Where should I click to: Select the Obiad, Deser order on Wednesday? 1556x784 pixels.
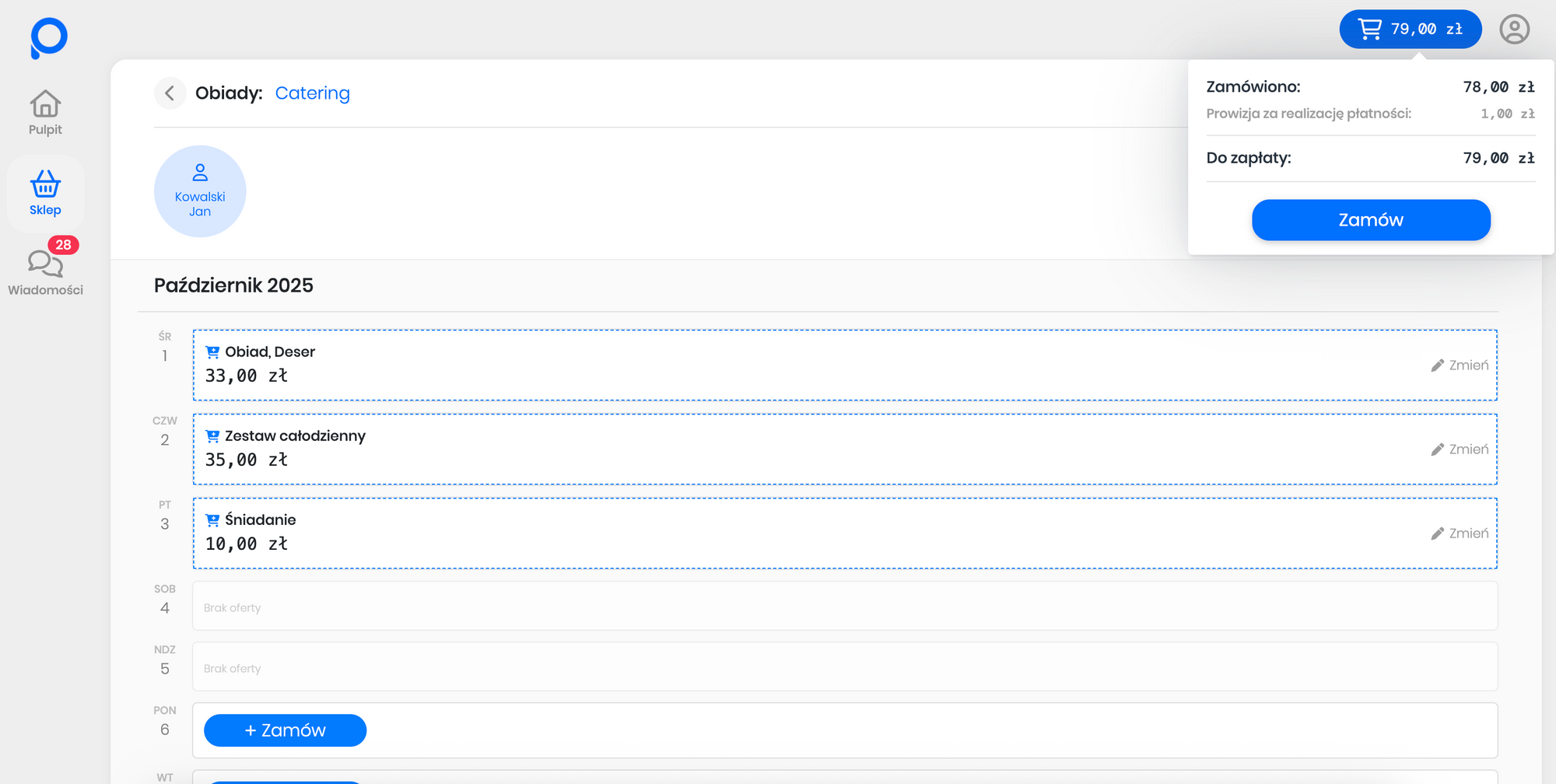point(778,365)
